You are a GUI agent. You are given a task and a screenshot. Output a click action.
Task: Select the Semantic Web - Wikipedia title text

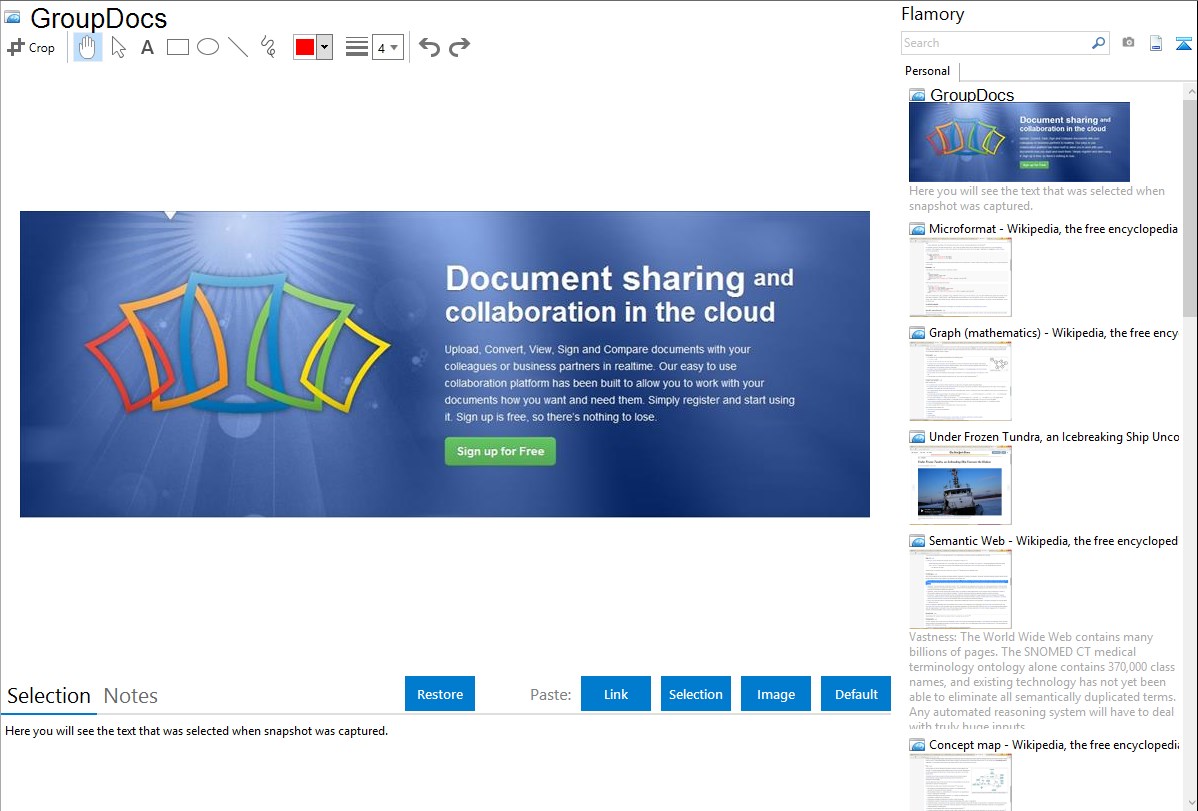tap(1053, 541)
